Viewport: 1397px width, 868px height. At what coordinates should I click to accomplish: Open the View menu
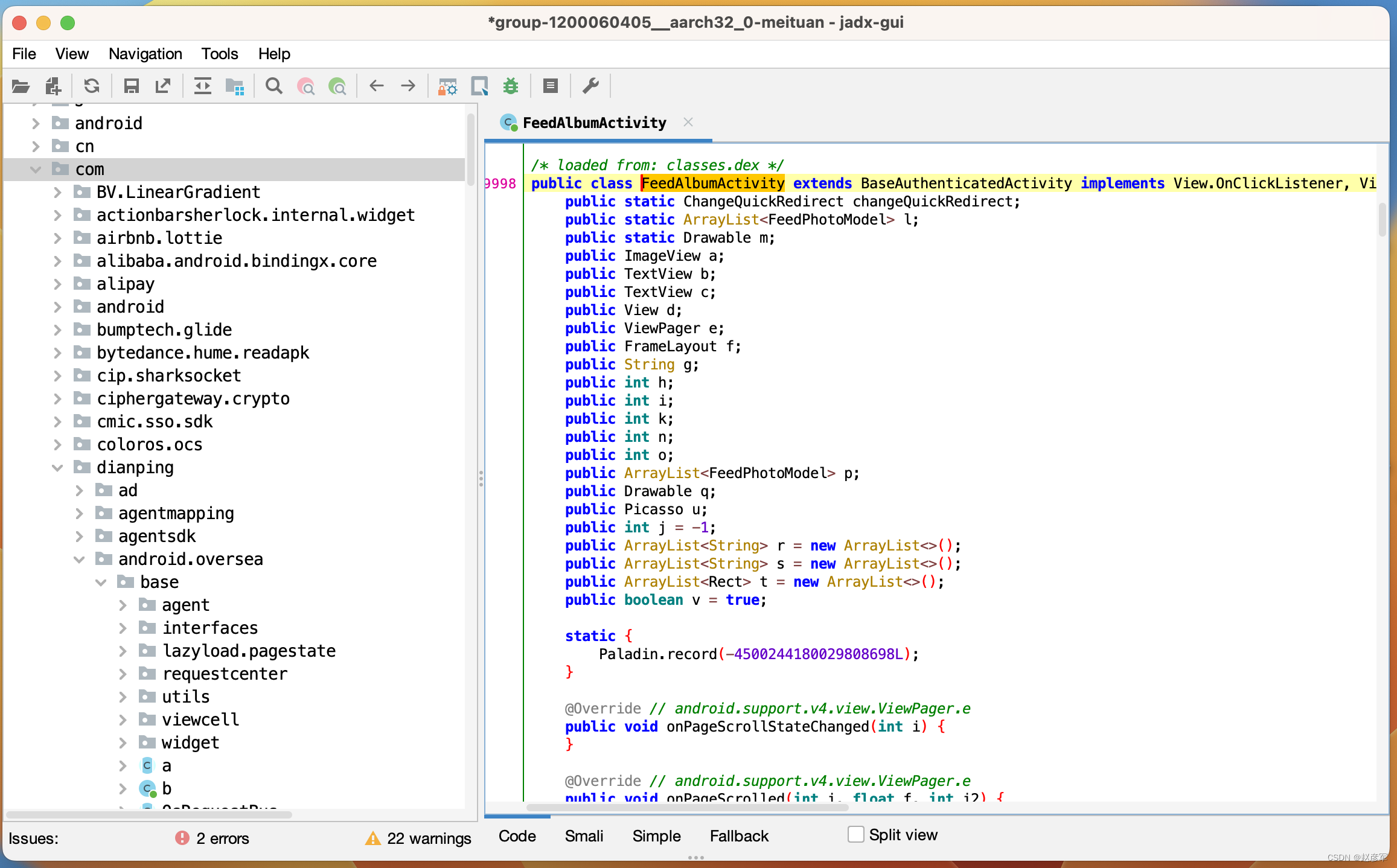[72, 54]
